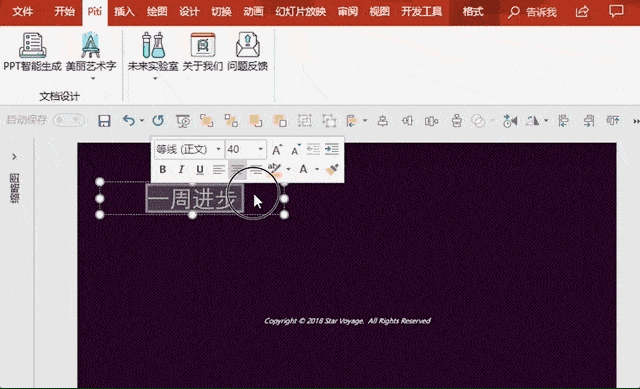640x389 pixels.
Task: Toggle italic formatting
Action: tap(181, 169)
